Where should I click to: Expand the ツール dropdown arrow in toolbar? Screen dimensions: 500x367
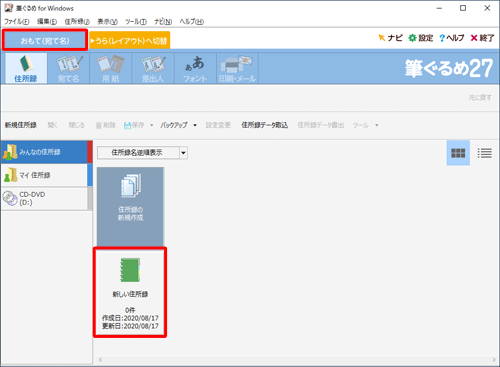point(377,125)
